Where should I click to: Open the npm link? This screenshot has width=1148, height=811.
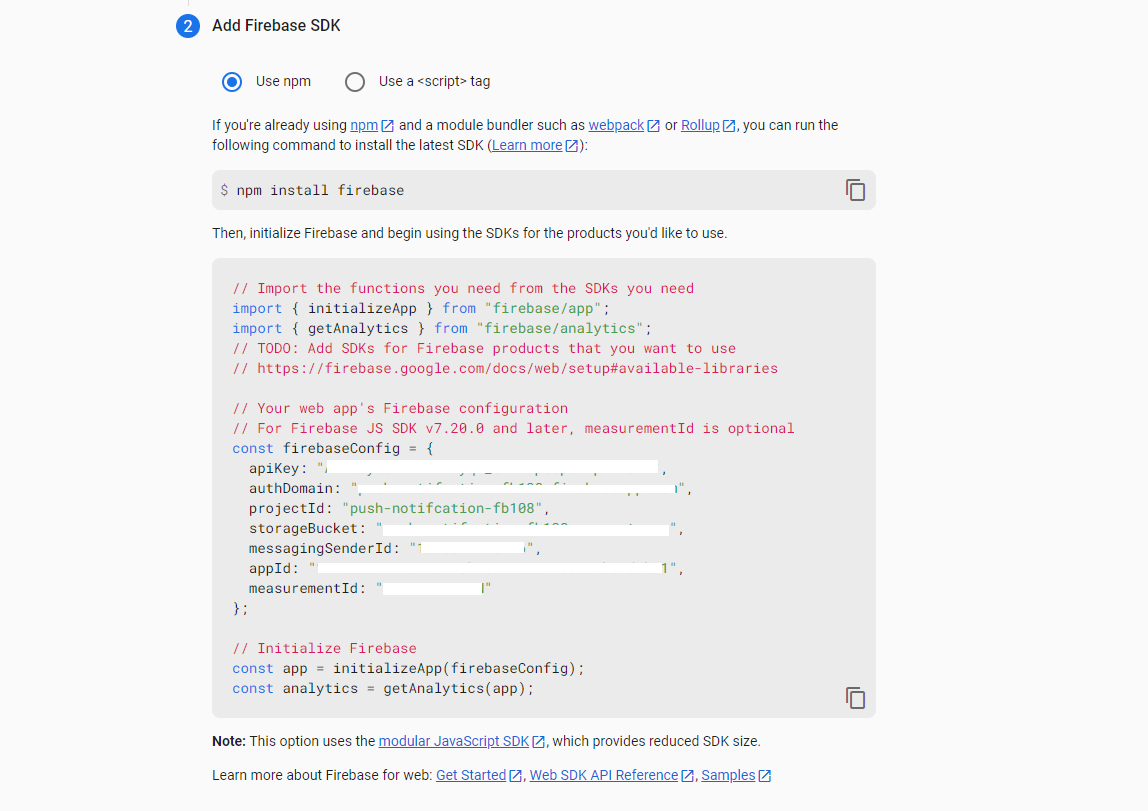pos(364,125)
